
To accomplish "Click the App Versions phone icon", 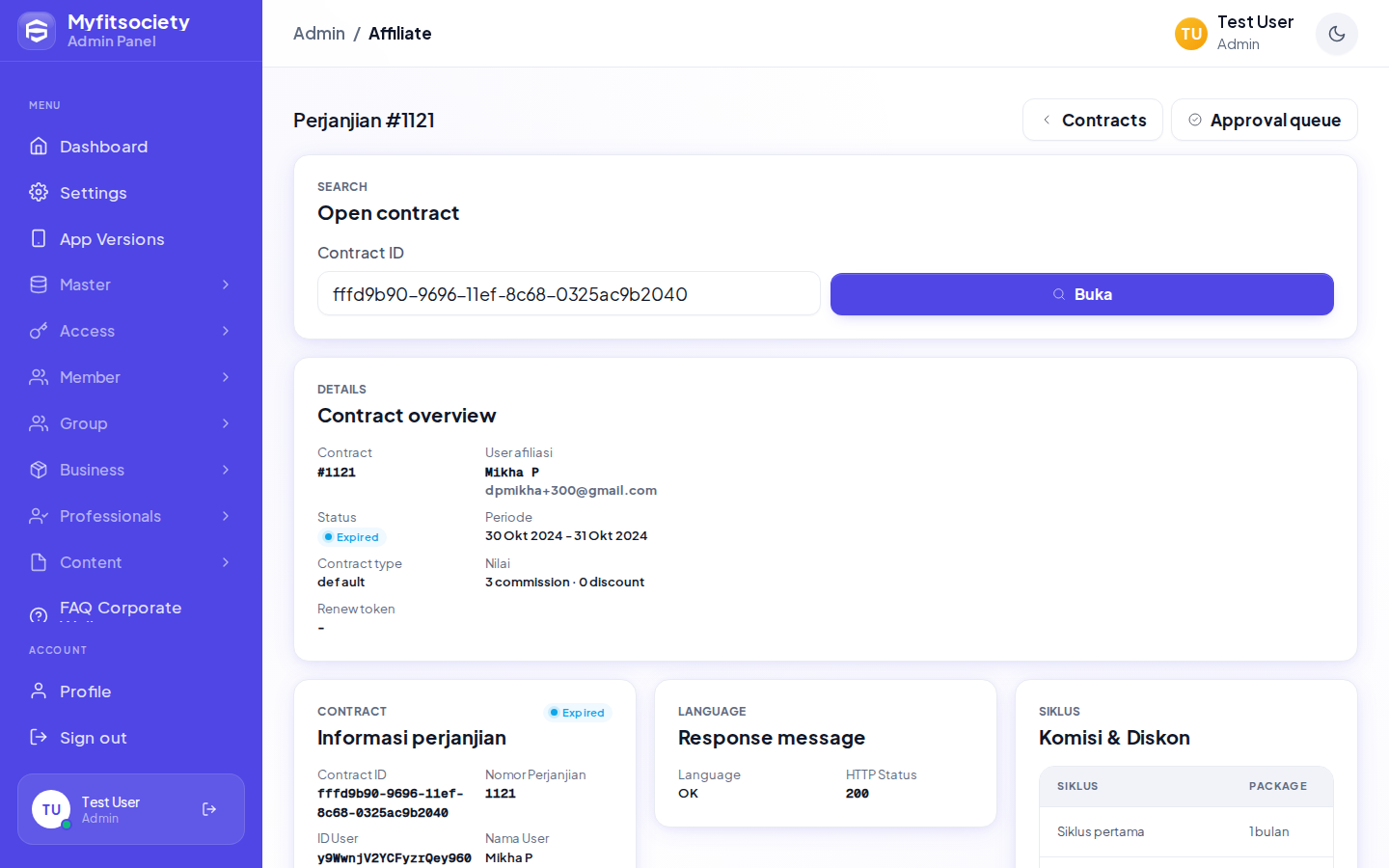I will 39,238.
